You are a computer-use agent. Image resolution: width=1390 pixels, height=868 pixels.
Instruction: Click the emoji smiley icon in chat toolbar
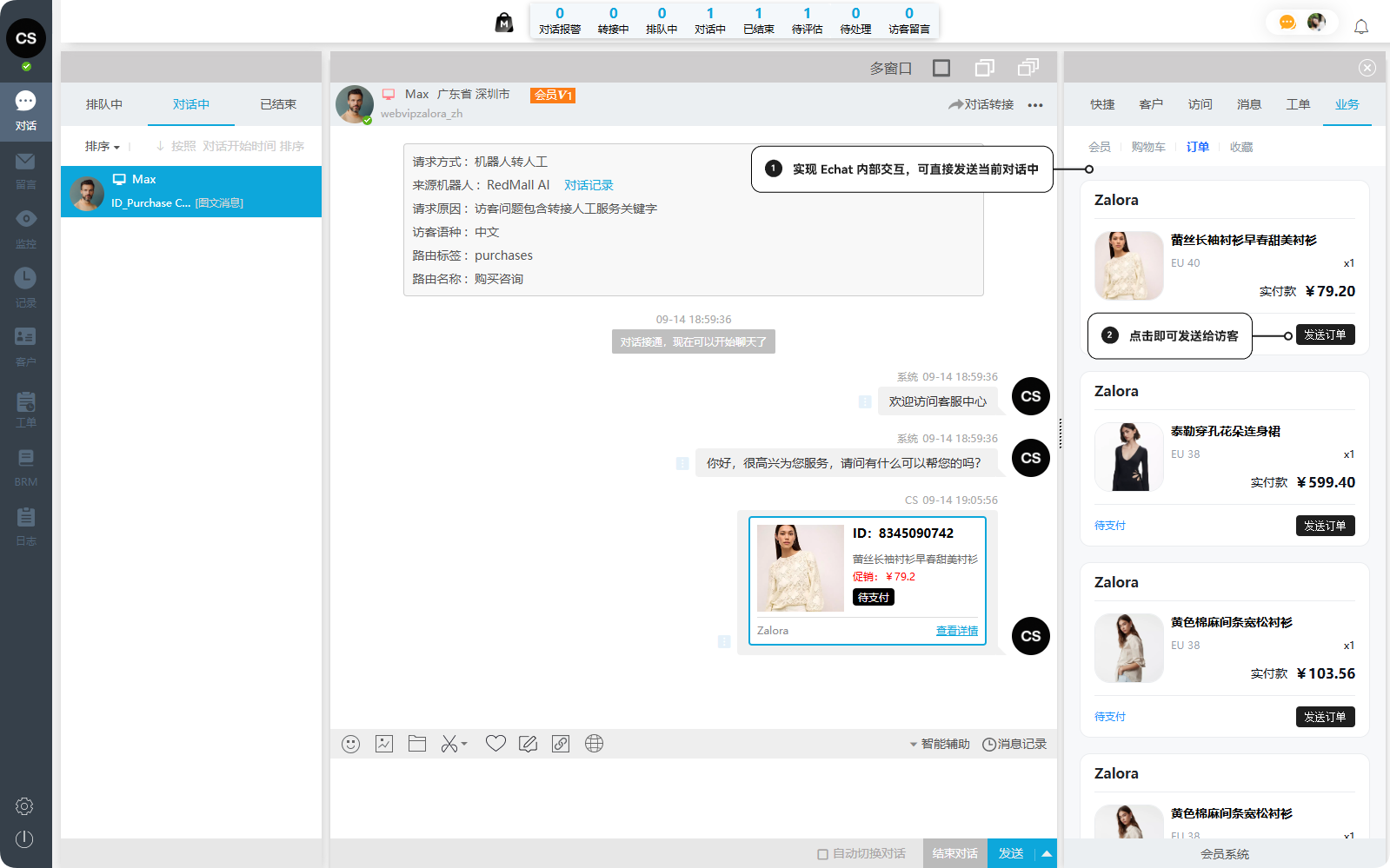coord(350,744)
